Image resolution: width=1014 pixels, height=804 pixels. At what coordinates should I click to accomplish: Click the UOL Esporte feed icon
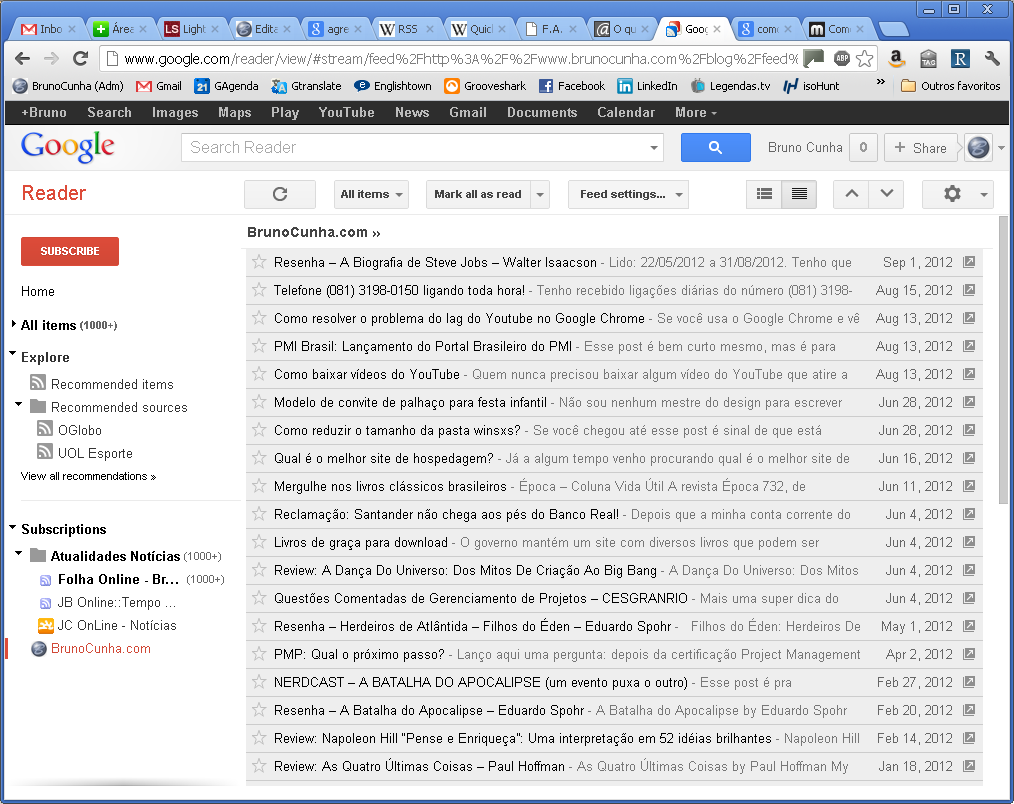45,452
